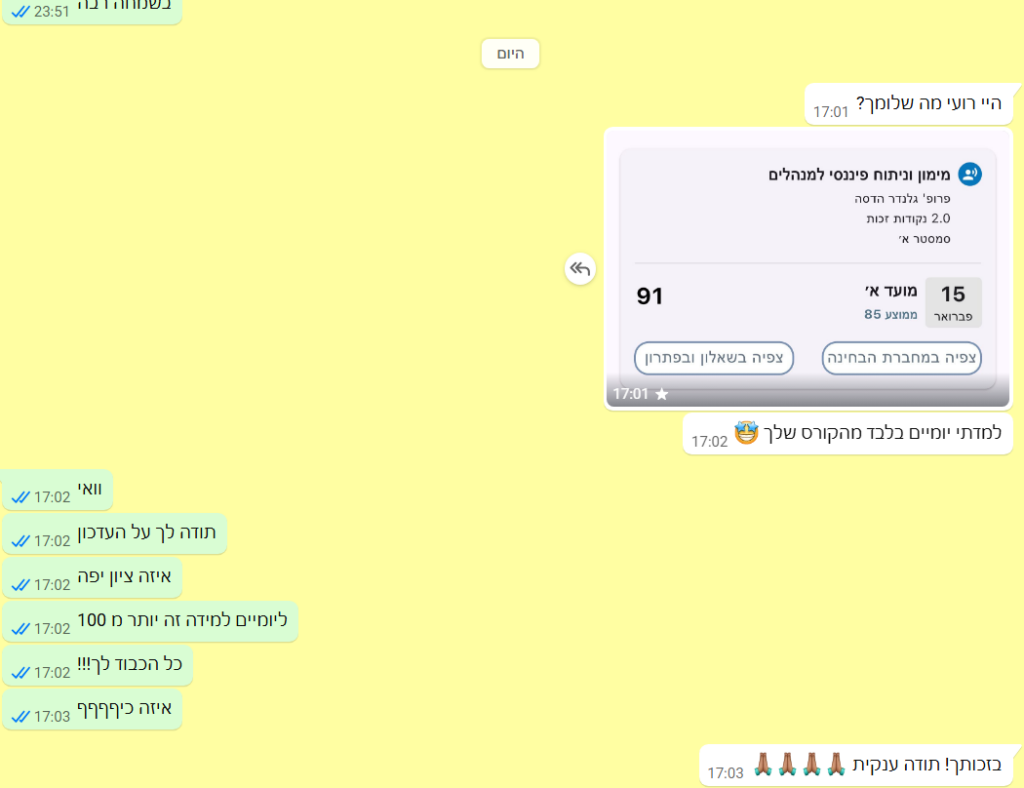Click the read checkmarks on the 23:51 message
The height and width of the screenshot is (788, 1024).
click(20, 12)
